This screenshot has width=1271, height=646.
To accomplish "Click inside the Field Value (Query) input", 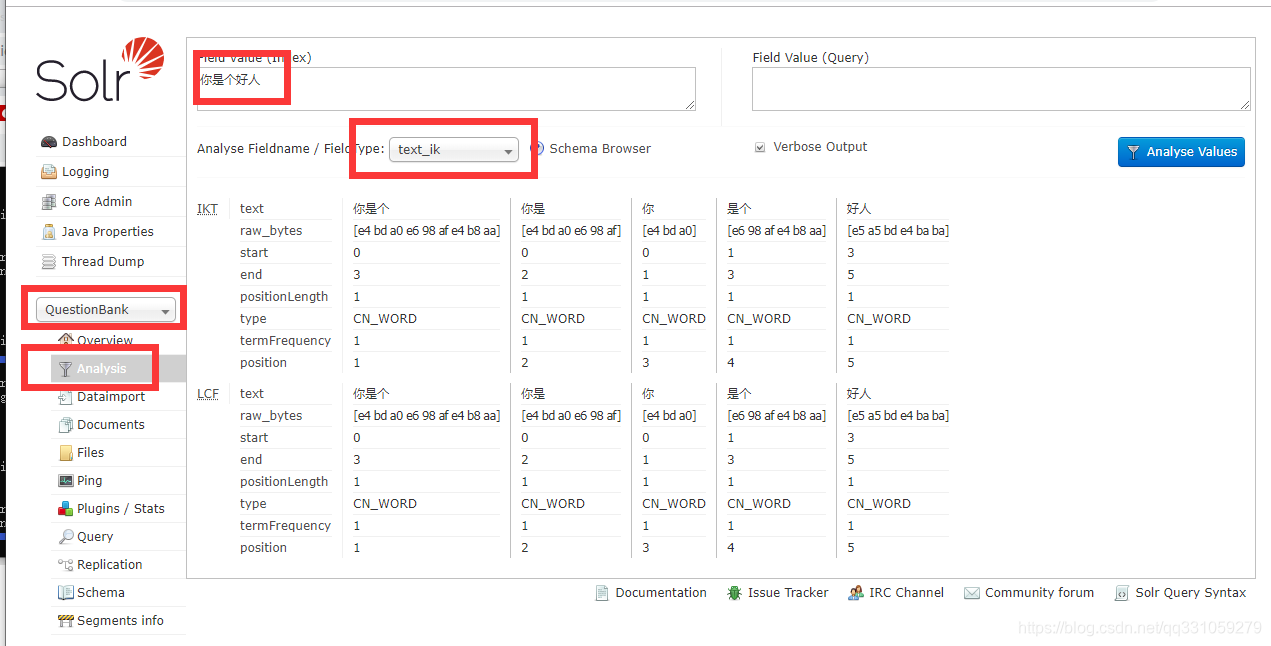I will coord(1000,89).
